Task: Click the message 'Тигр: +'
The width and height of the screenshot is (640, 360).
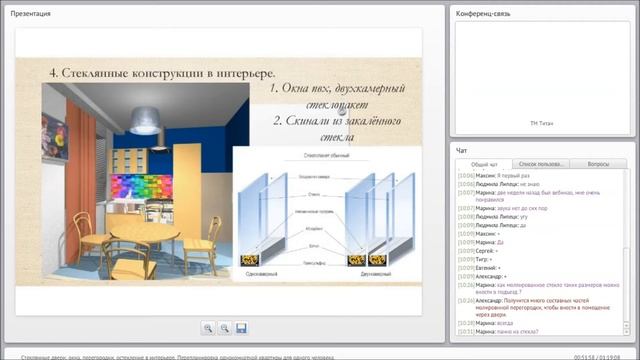Action: (x=475, y=260)
